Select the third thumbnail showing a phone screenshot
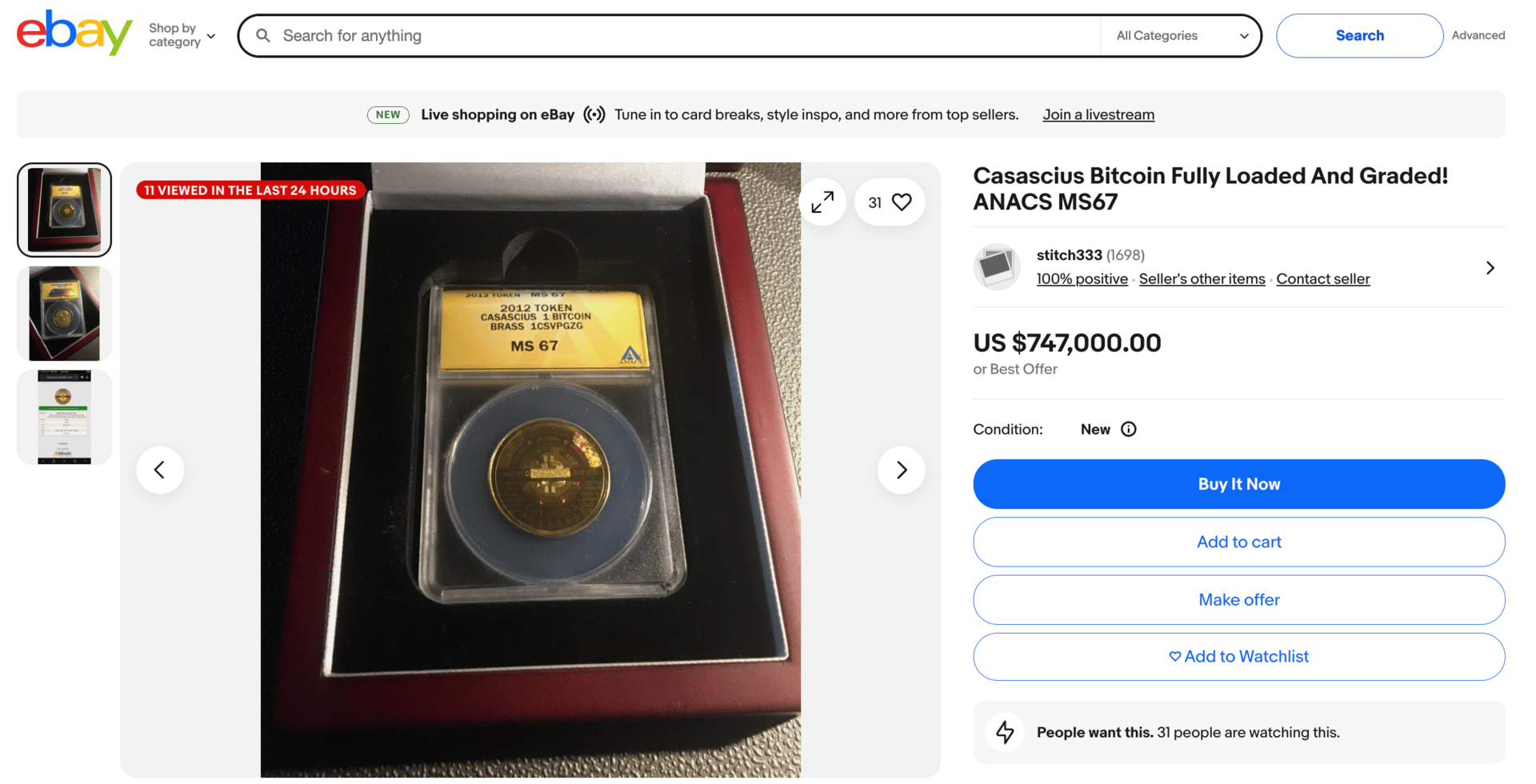1536x784 pixels. pos(64,417)
